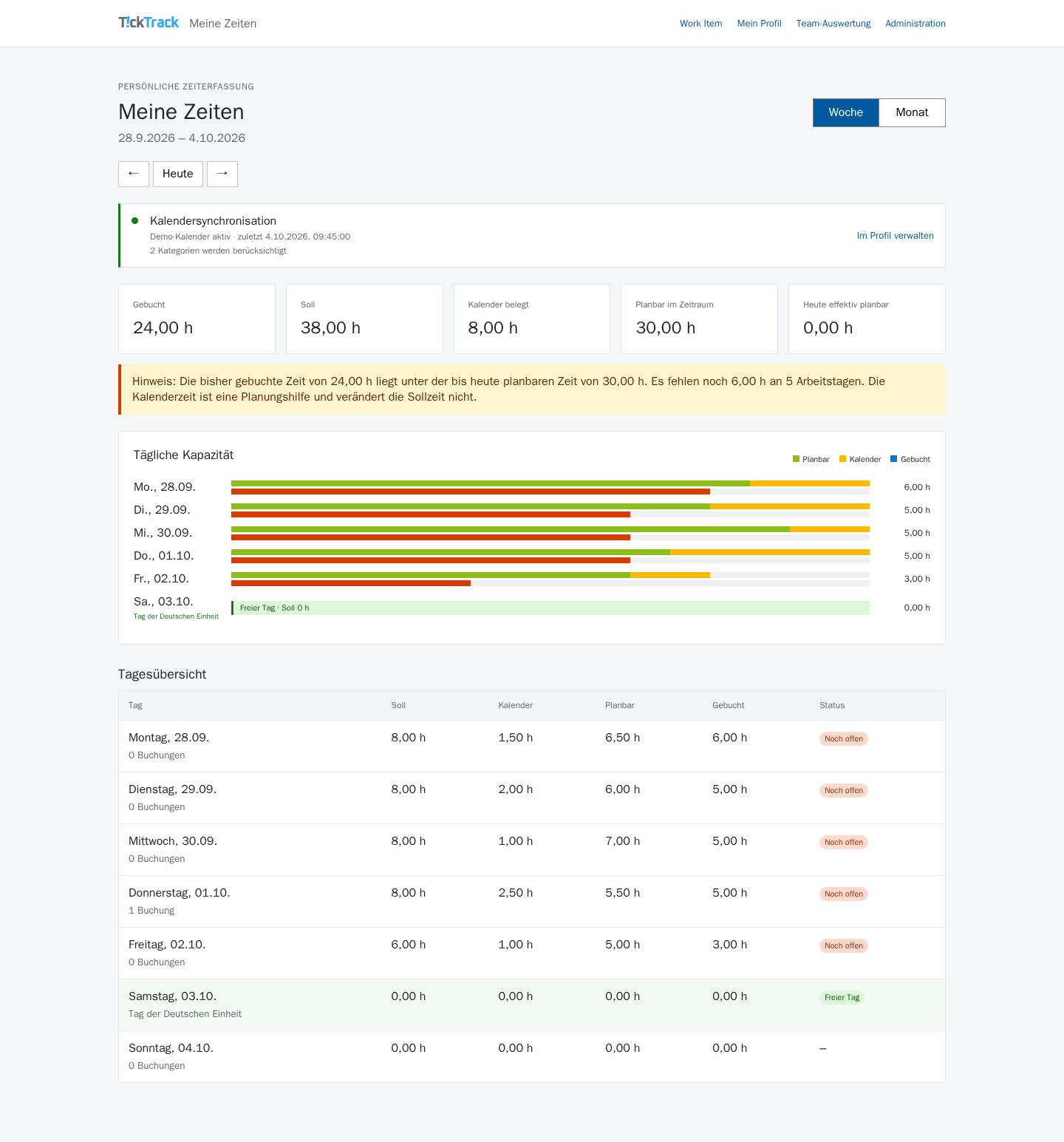
Task: Click the Gebucht 24,00 h summary card
Action: click(x=197, y=319)
